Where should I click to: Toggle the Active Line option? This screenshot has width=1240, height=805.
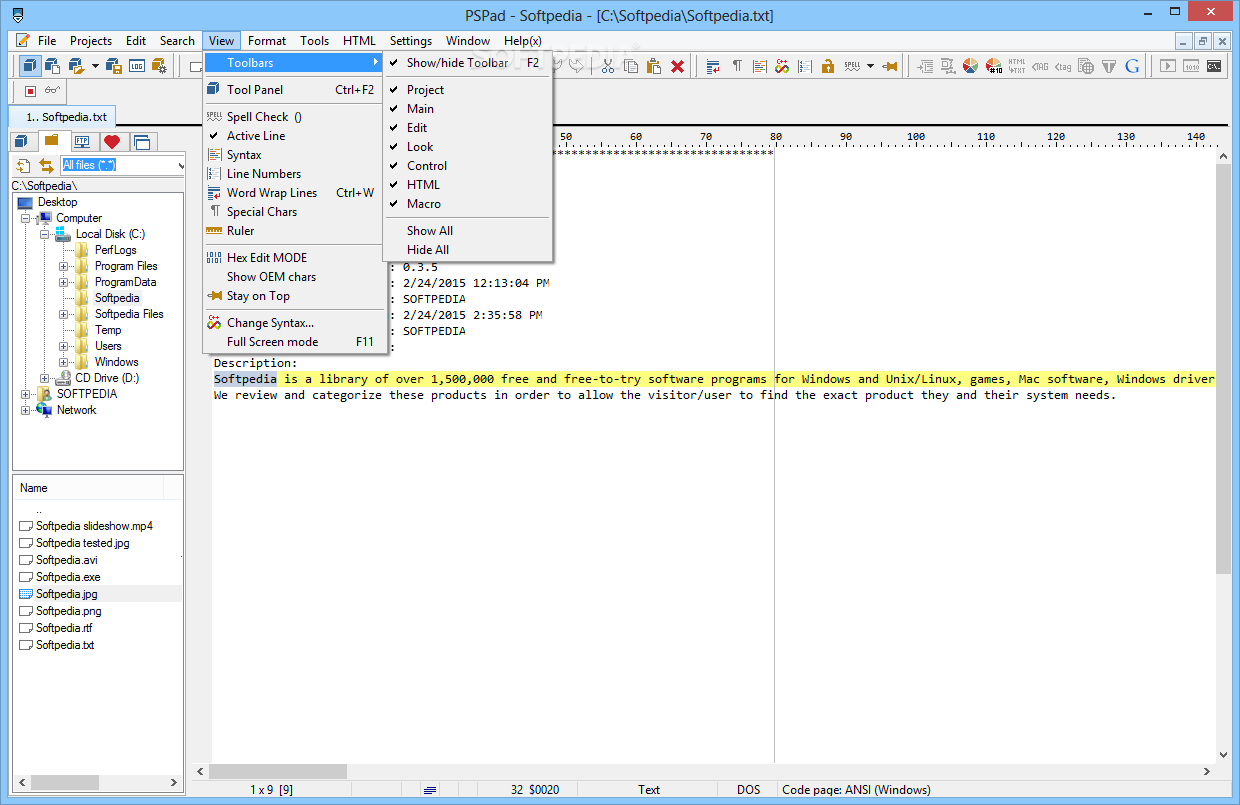point(294,136)
